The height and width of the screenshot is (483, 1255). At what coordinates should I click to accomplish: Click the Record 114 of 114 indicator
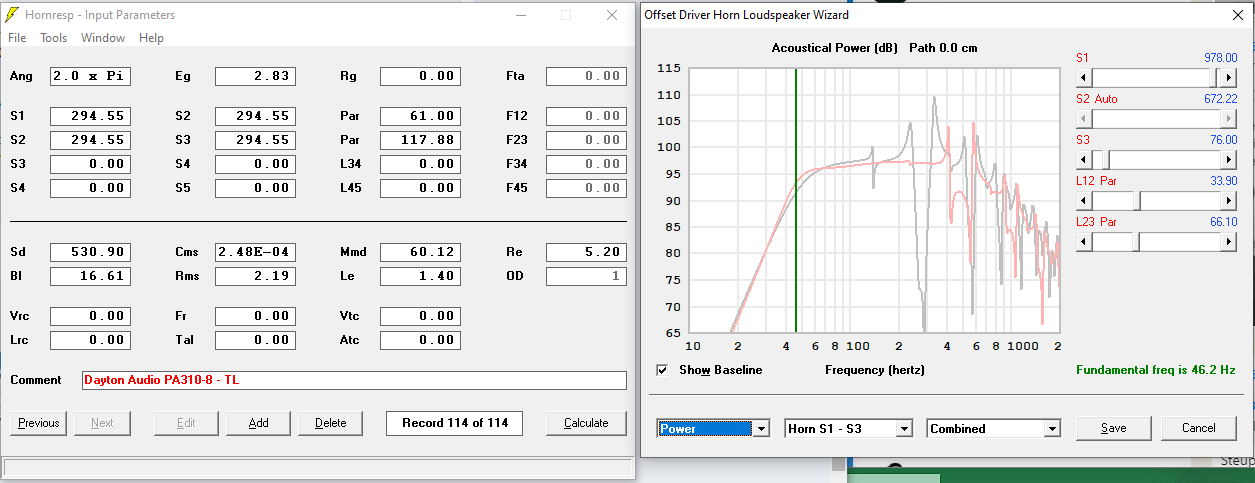click(x=455, y=423)
